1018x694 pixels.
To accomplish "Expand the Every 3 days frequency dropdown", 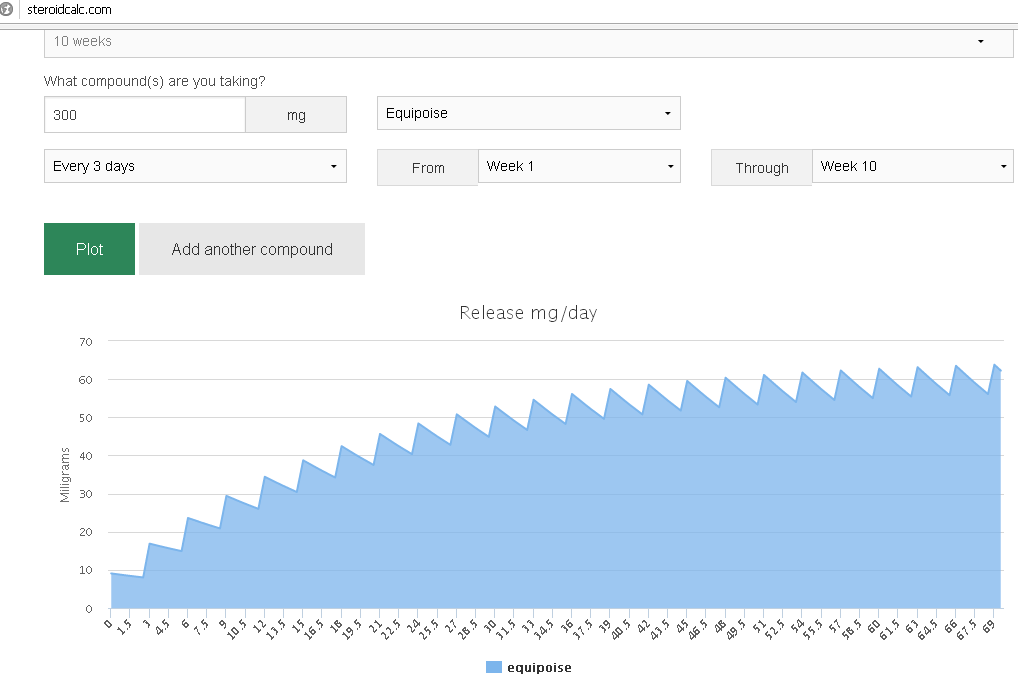I will tap(195, 166).
